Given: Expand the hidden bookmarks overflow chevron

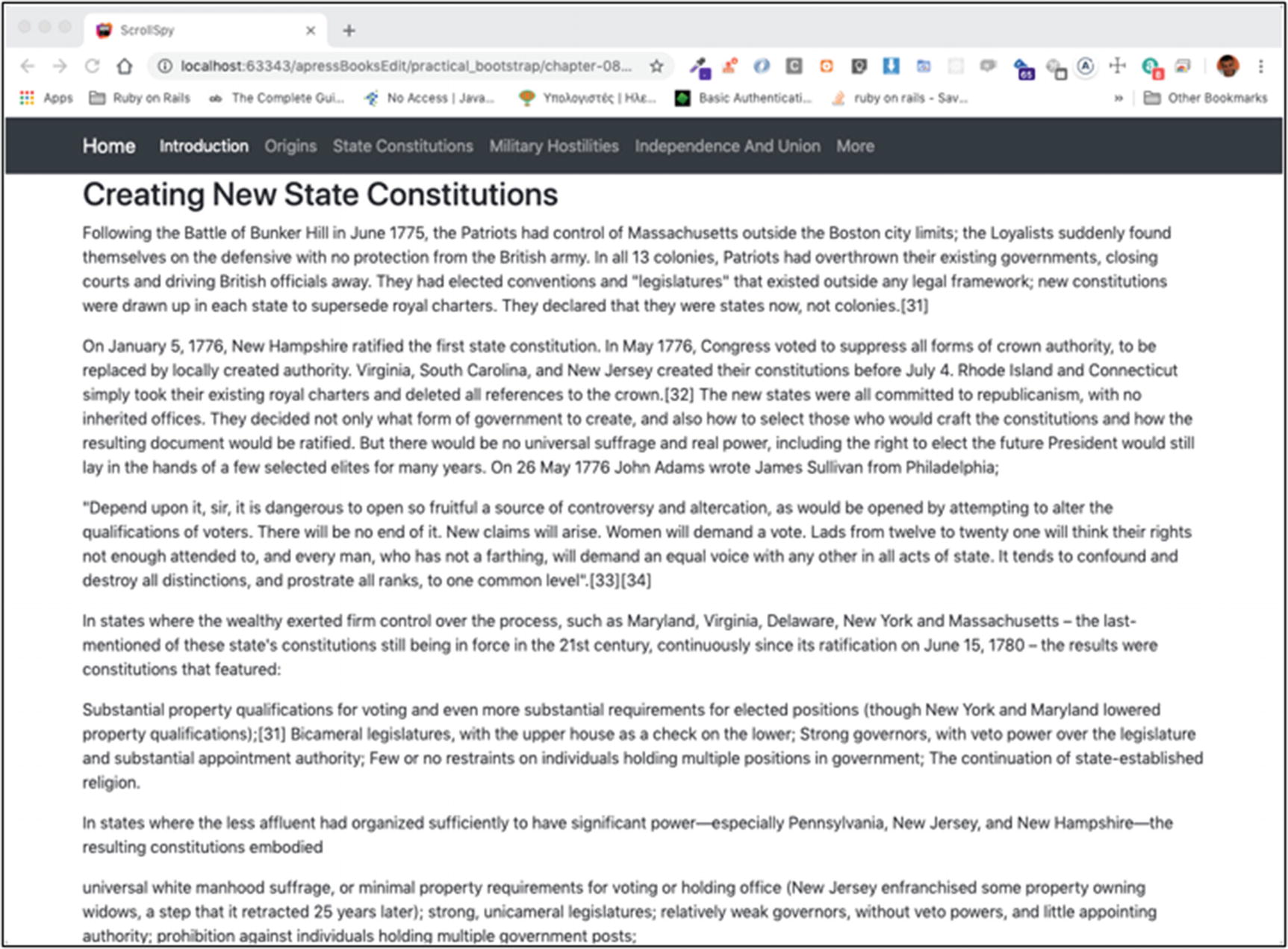Looking at the screenshot, I should [x=1118, y=98].
